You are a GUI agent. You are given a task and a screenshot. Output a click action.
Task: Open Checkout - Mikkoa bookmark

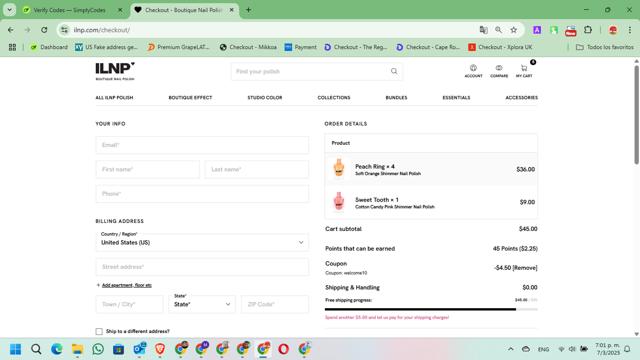(x=248, y=47)
